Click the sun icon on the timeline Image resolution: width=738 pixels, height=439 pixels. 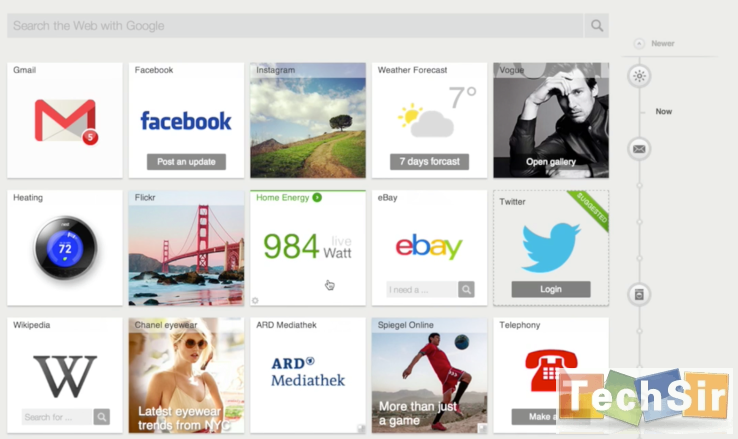click(639, 76)
